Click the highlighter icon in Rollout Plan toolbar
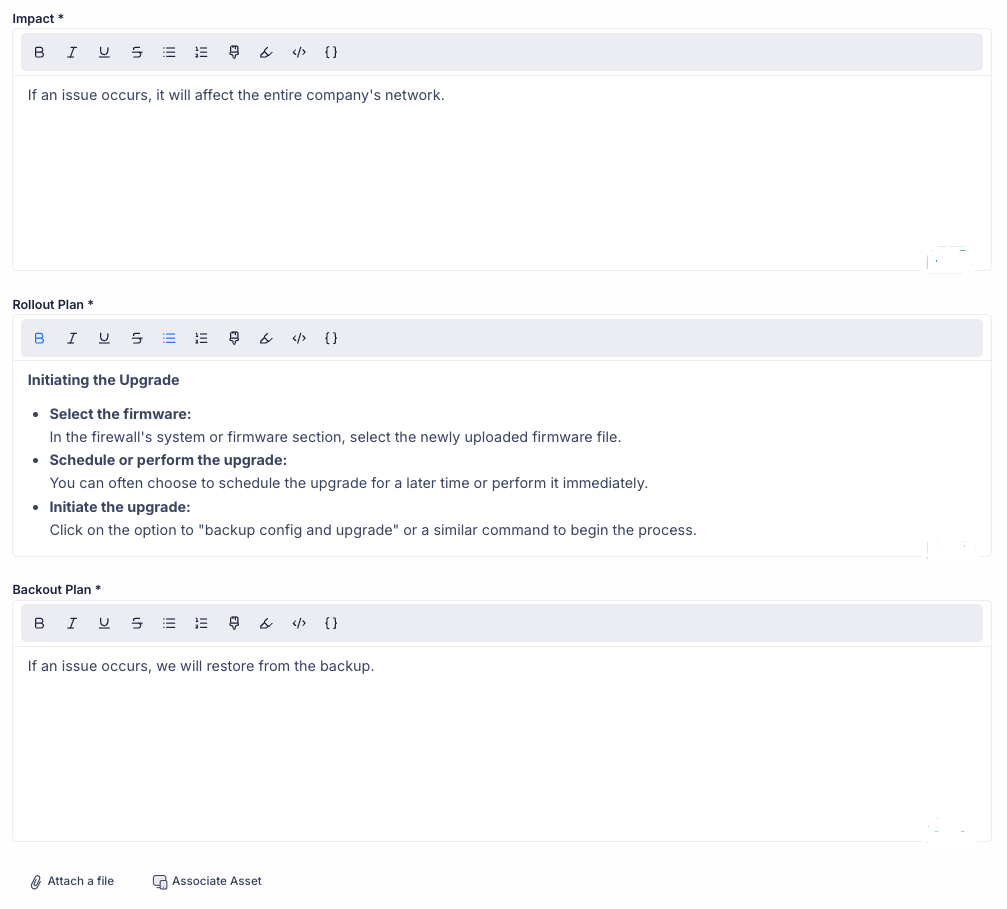The width and height of the screenshot is (1007, 909). 234,338
